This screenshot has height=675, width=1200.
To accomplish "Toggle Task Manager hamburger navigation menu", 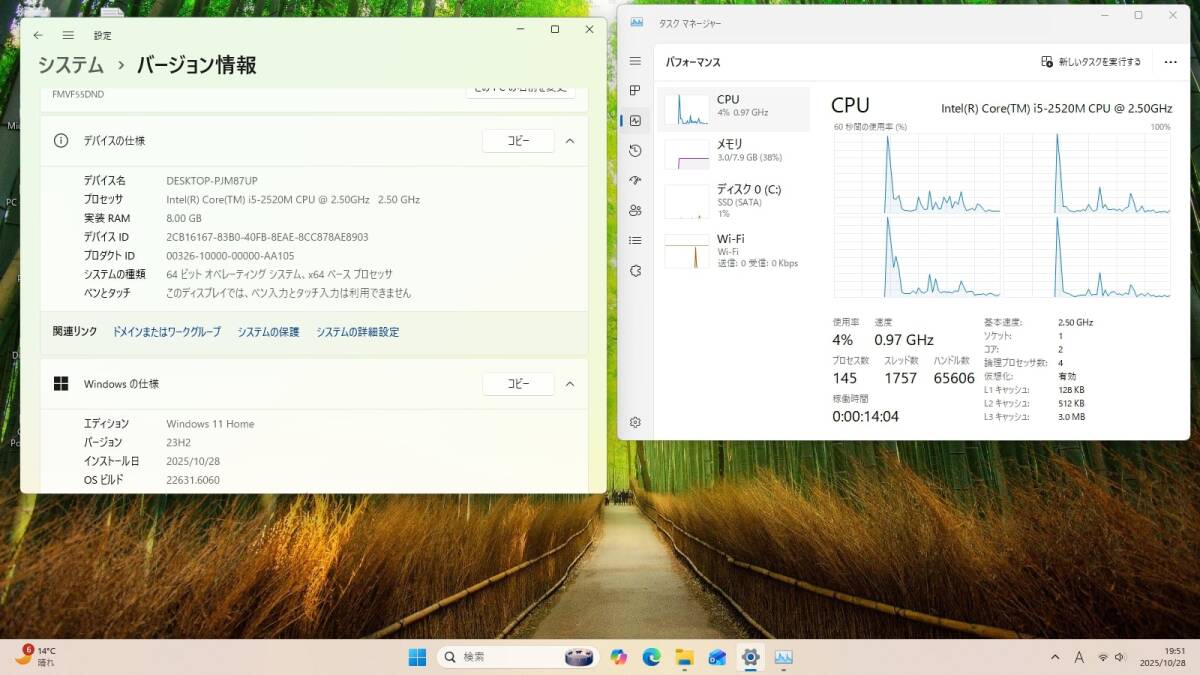I will (x=635, y=61).
